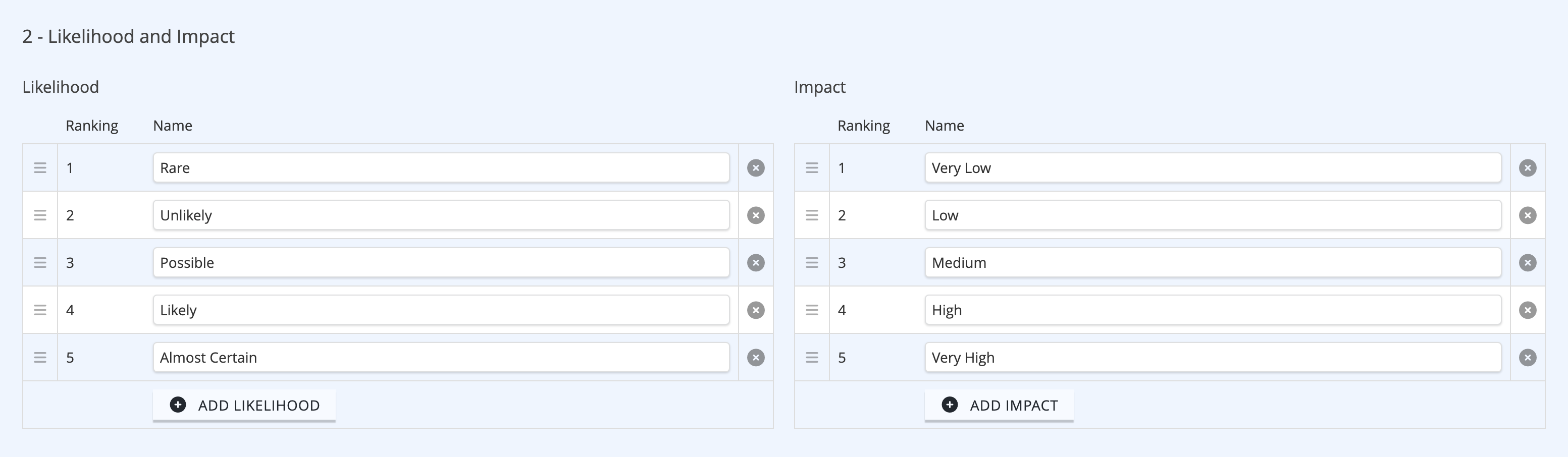This screenshot has height=457, width=1568.
Task: Select the Almost Certain name input
Action: click(441, 358)
